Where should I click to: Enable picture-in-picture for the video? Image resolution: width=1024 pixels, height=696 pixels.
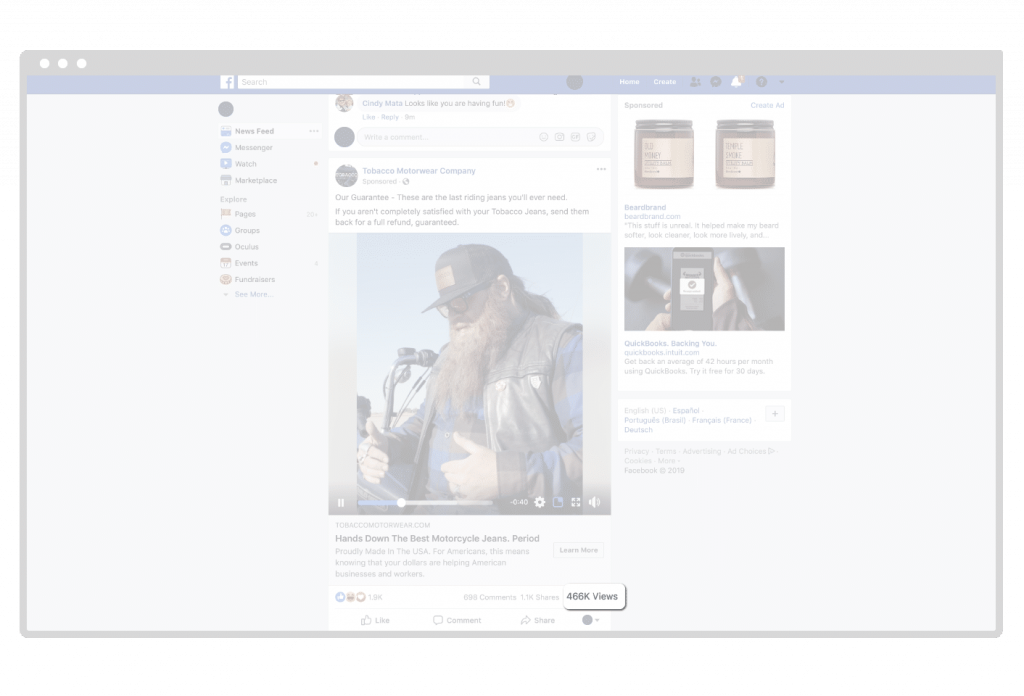558,502
